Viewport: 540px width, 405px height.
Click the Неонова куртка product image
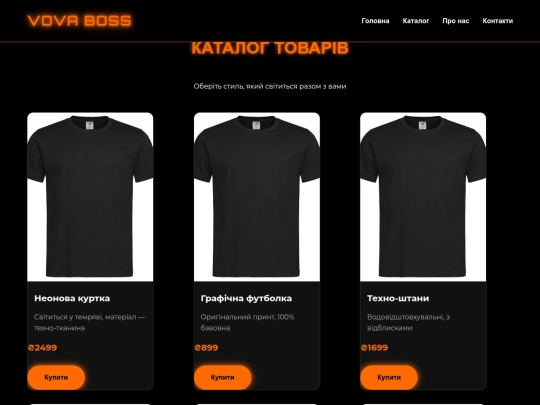[x=90, y=197]
